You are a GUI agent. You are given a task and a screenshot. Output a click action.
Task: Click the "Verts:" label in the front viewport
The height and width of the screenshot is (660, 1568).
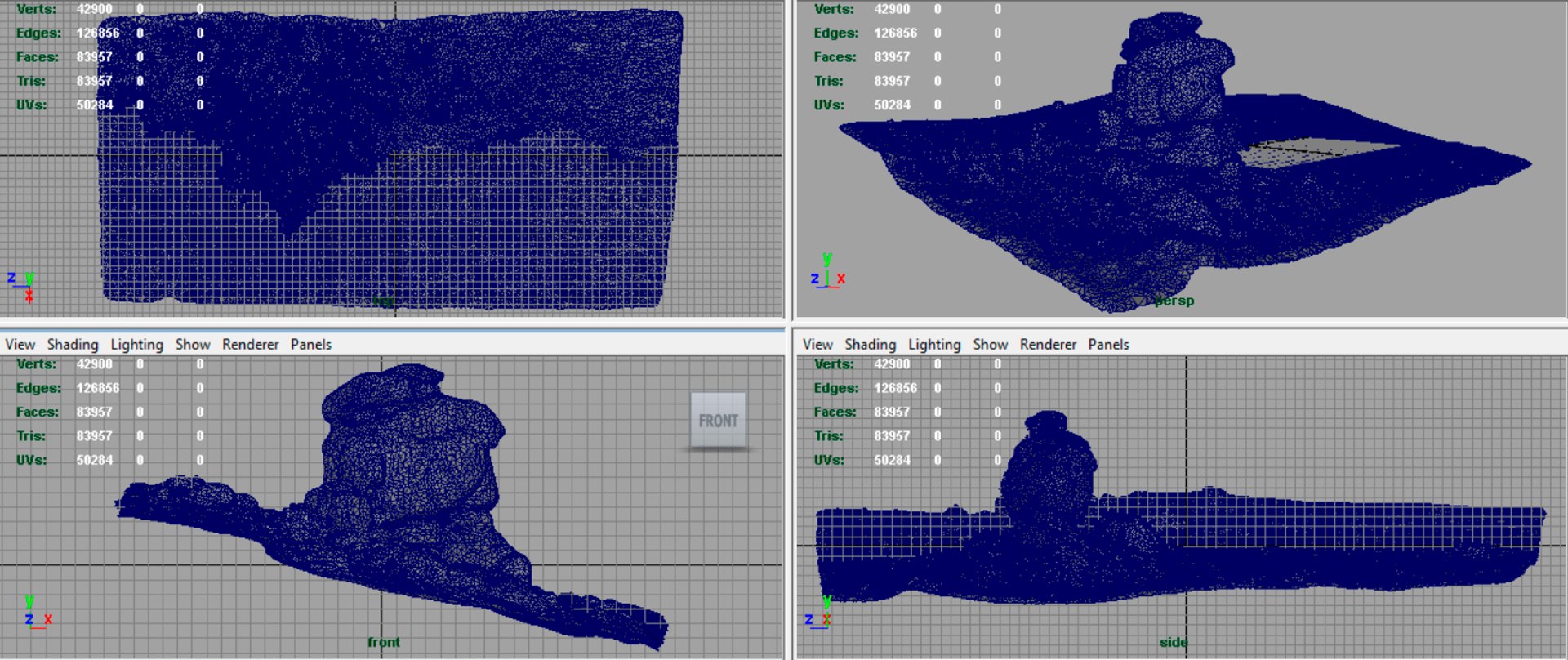(37, 364)
